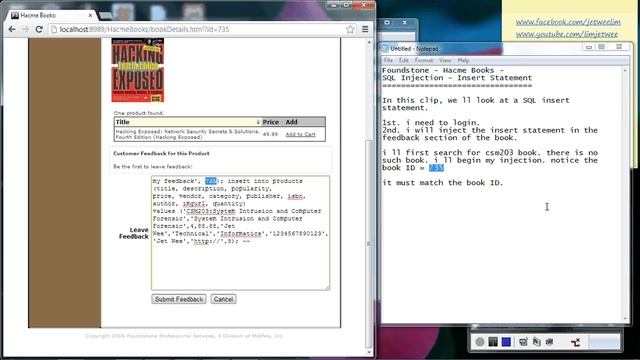Image resolution: width=640 pixels, height=360 pixels.
Task: Click the middle icon before the red recorder icon
Action: (536, 342)
